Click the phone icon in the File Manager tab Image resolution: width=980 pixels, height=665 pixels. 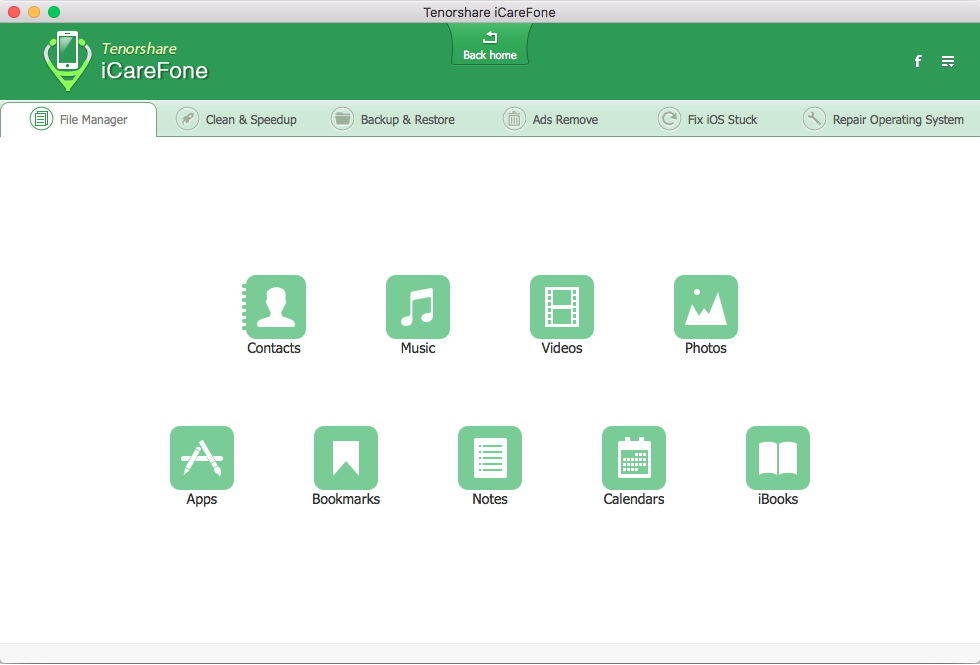[40, 118]
